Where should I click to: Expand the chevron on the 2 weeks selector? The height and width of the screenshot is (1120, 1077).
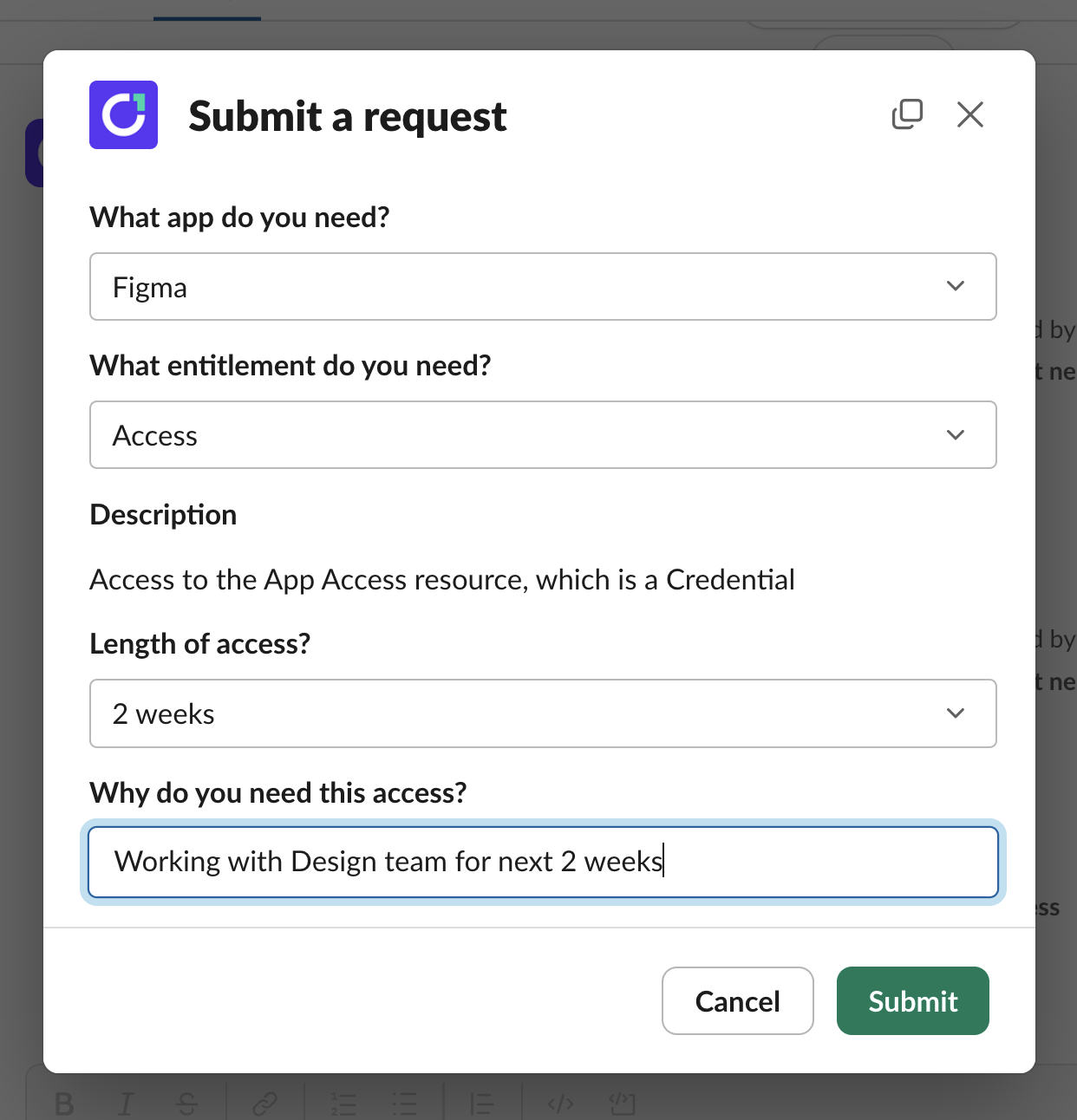pos(956,713)
